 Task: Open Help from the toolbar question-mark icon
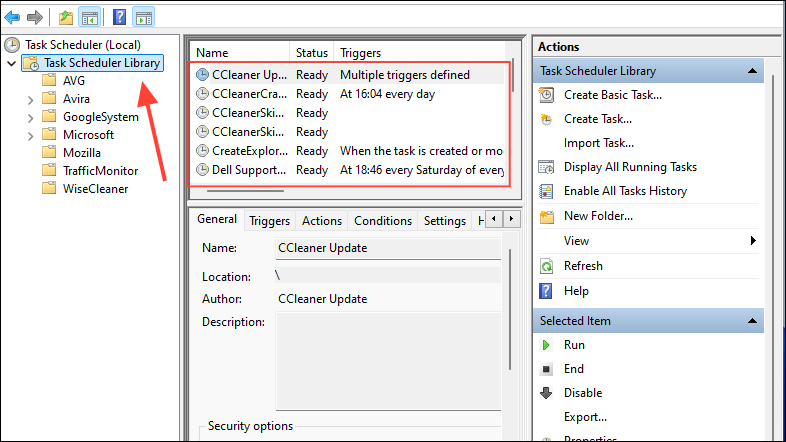(119, 17)
